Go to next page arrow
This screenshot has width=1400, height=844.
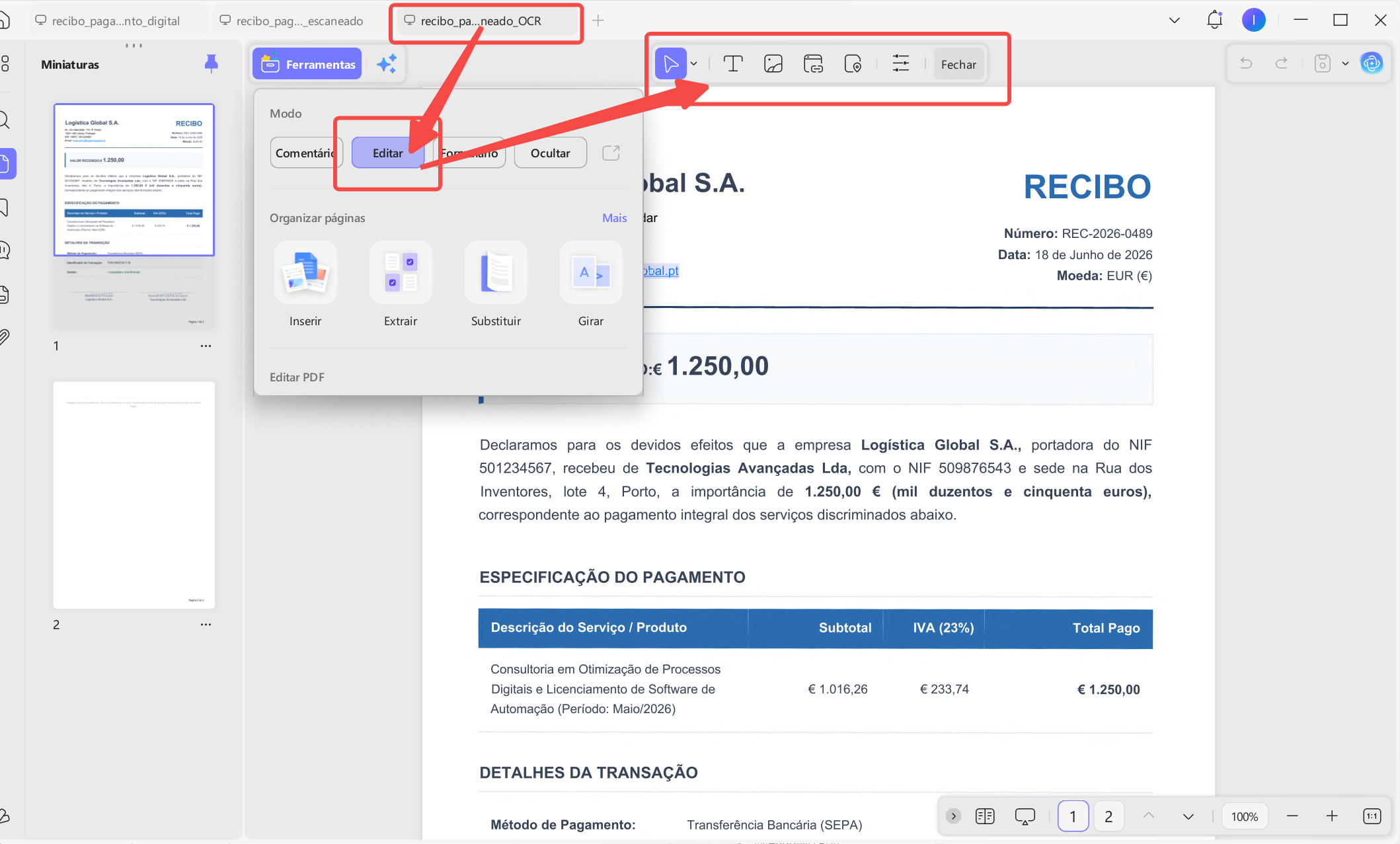(x=1188, y=816)
